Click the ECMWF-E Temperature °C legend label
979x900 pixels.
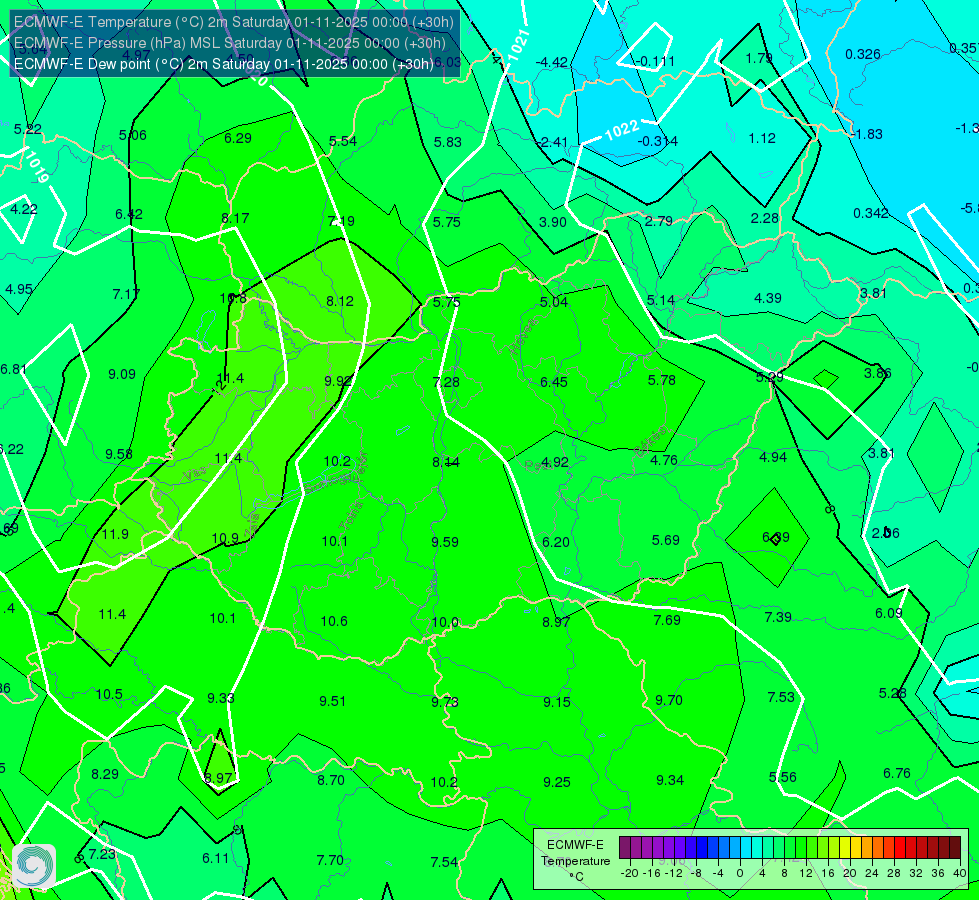pos(575,861)
